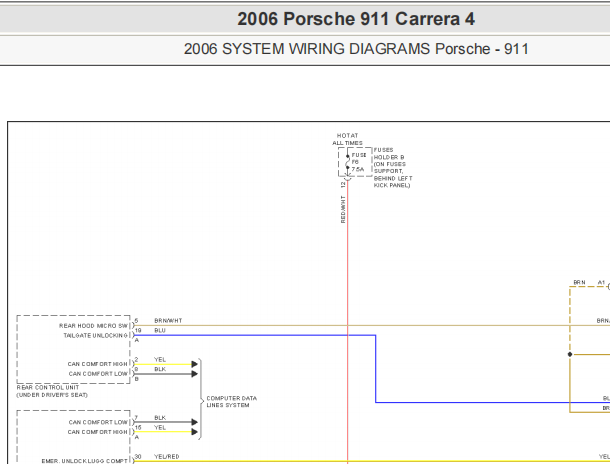Click the "YEL" label beside pin 15
Viewport: 610px width, 464px height.
pyautogui.click(x=160, y=427)
